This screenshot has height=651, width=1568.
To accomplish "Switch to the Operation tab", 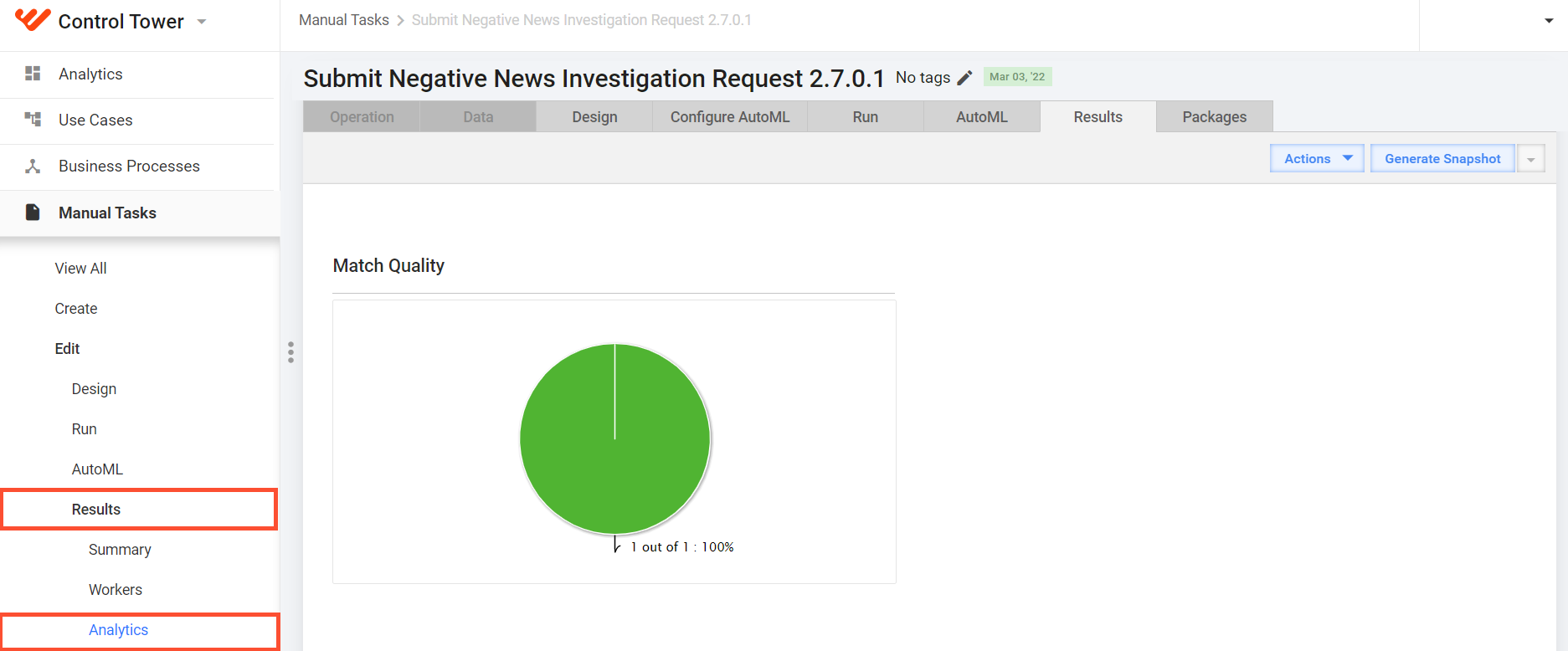I will [362, 117].
